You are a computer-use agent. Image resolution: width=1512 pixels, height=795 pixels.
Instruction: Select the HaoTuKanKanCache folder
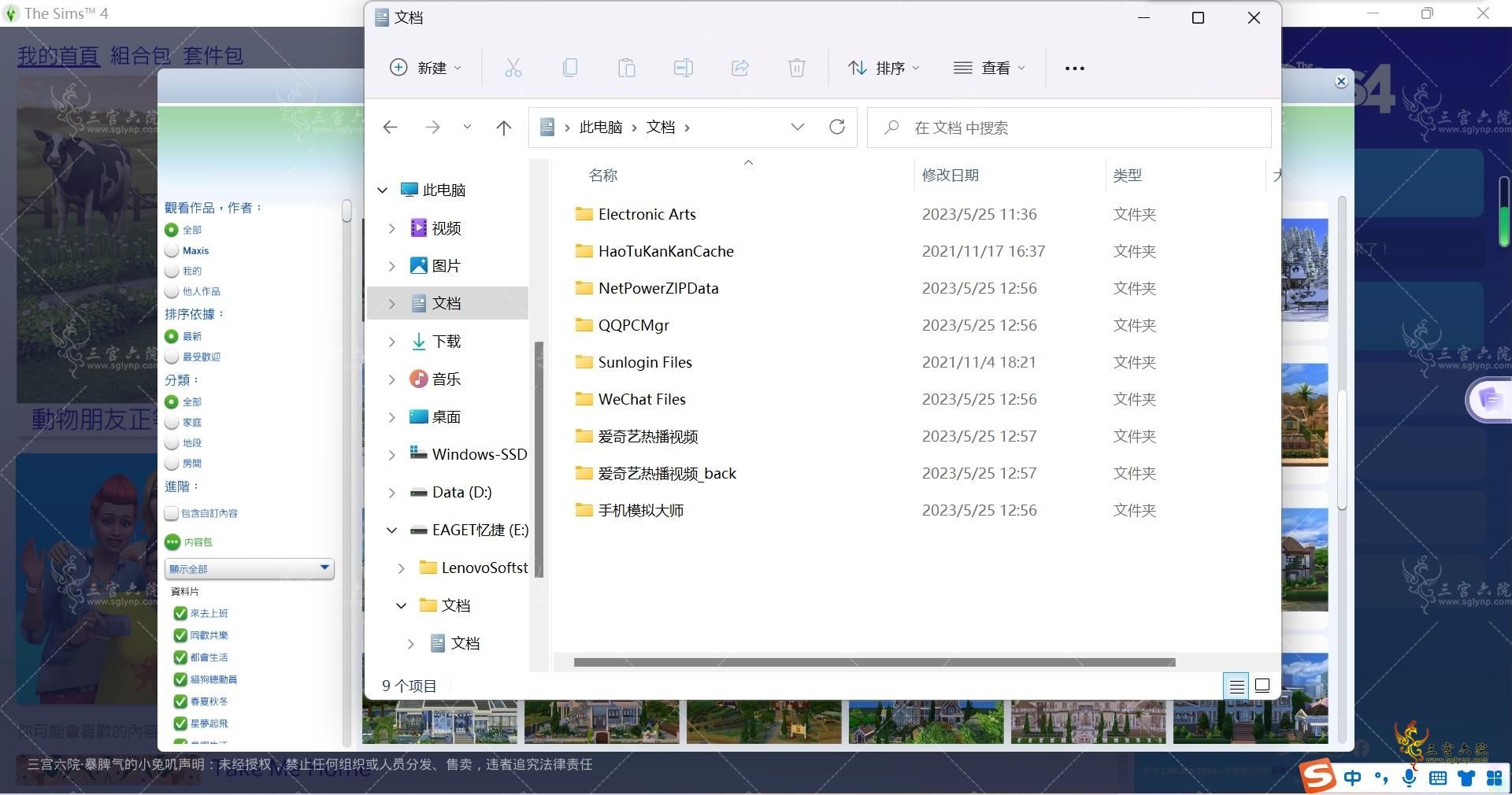tap(665, 251)
